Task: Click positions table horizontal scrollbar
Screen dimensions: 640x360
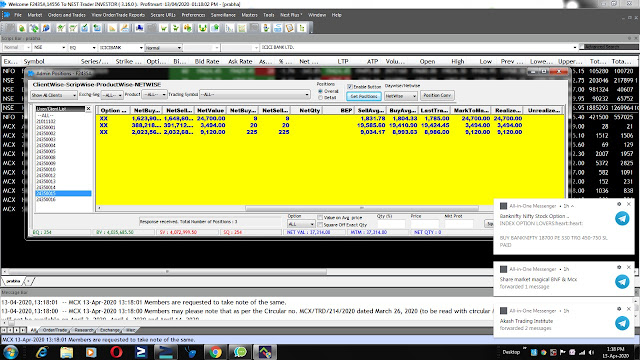Action: point(361,208)
